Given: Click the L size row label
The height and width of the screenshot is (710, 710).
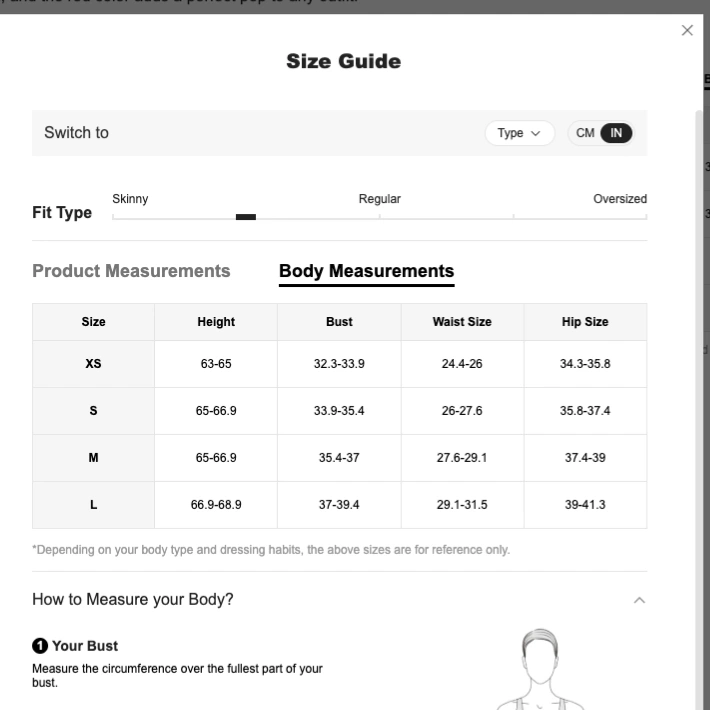Looking at the screenshot, I should pos(93,505).
